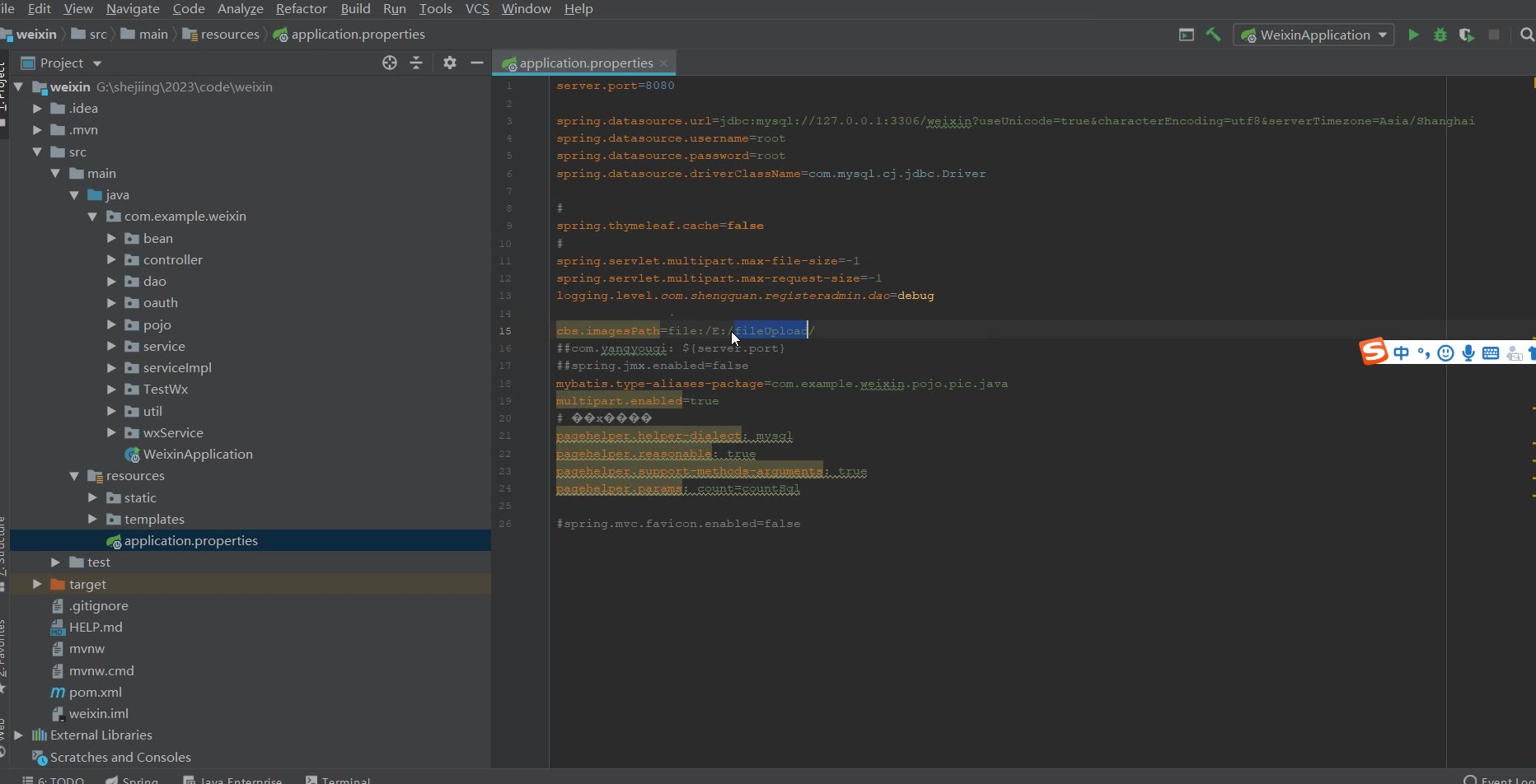Open pom.xml in the project tree

pyautogui.click(x=95, y=692)
